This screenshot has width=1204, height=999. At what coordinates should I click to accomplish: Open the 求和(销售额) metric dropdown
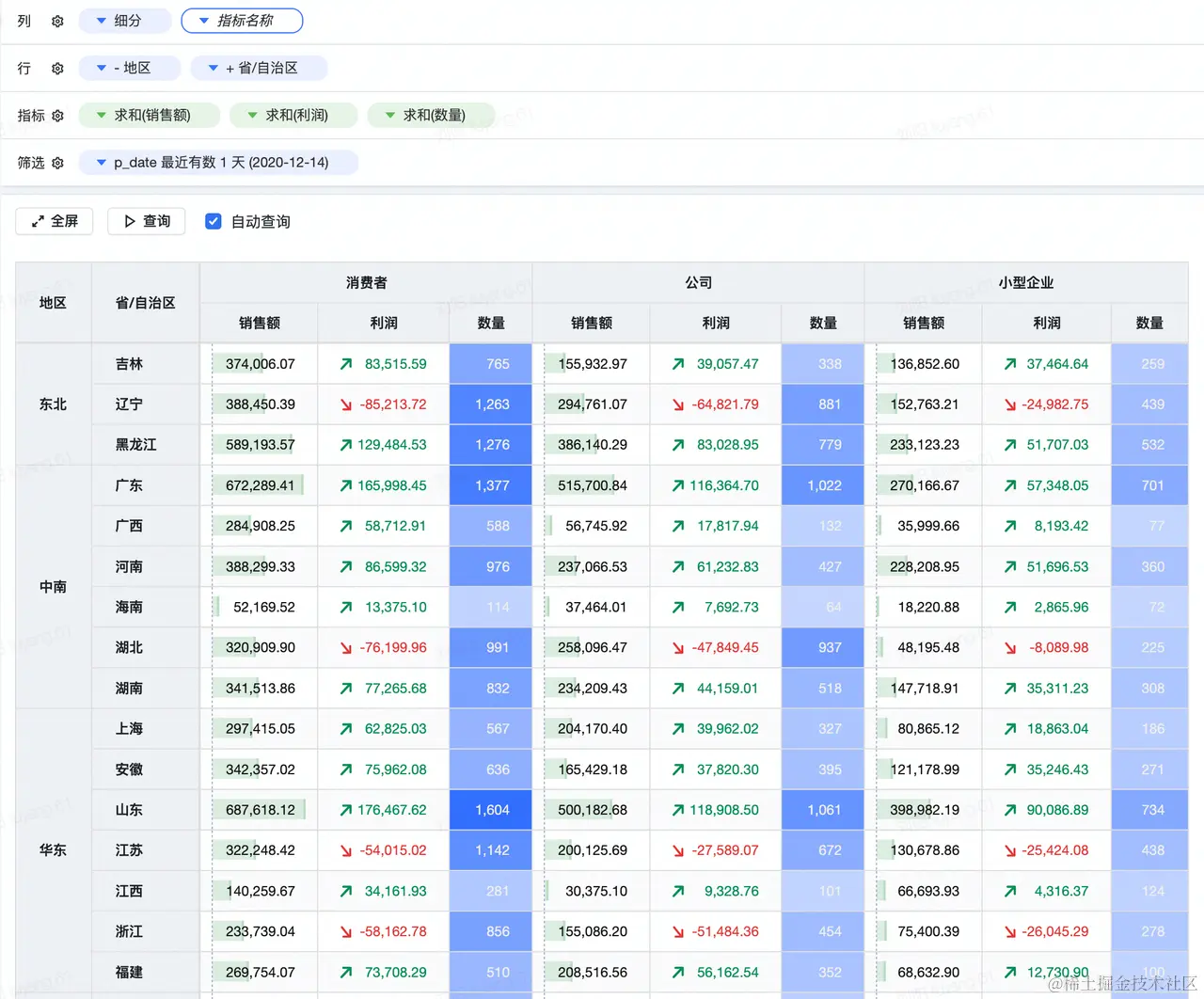click(150, 115)
